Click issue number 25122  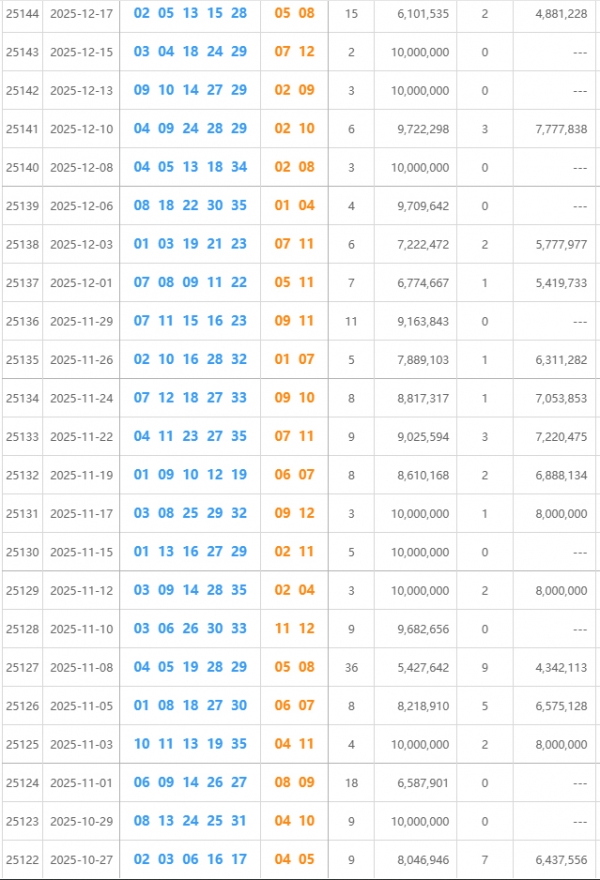click(21, 860)
